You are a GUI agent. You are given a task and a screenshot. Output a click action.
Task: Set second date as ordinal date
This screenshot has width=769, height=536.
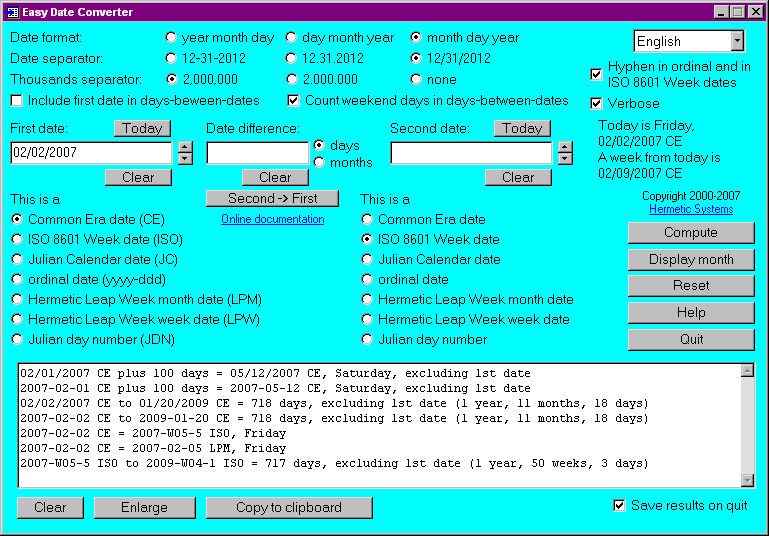(367, 280)
